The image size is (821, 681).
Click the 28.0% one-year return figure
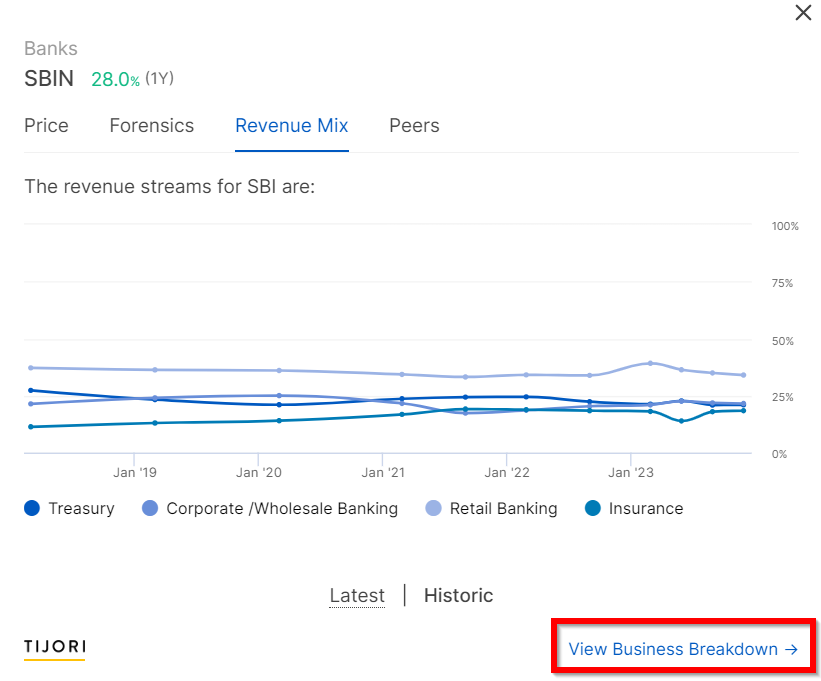(115, 80)
